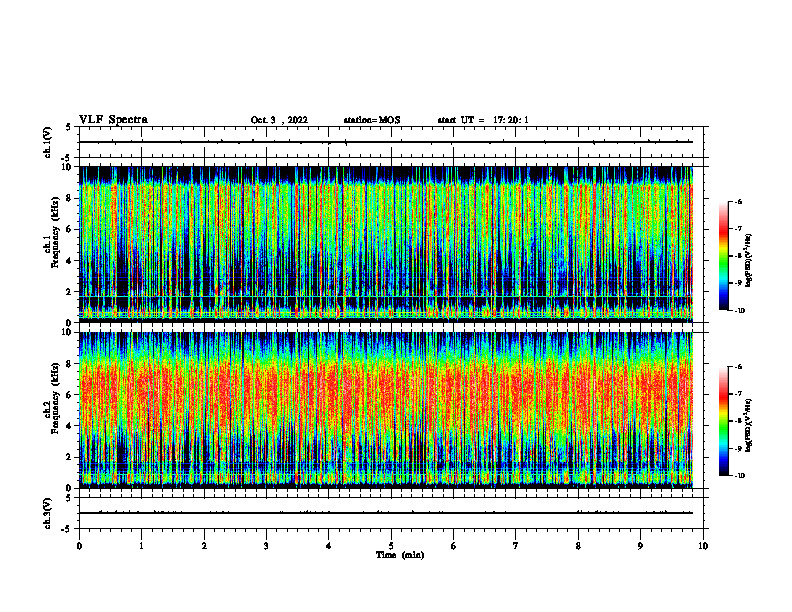
Task: Click the "-7" label on ch.2 colorbar
Action: [x=738, y=394]
